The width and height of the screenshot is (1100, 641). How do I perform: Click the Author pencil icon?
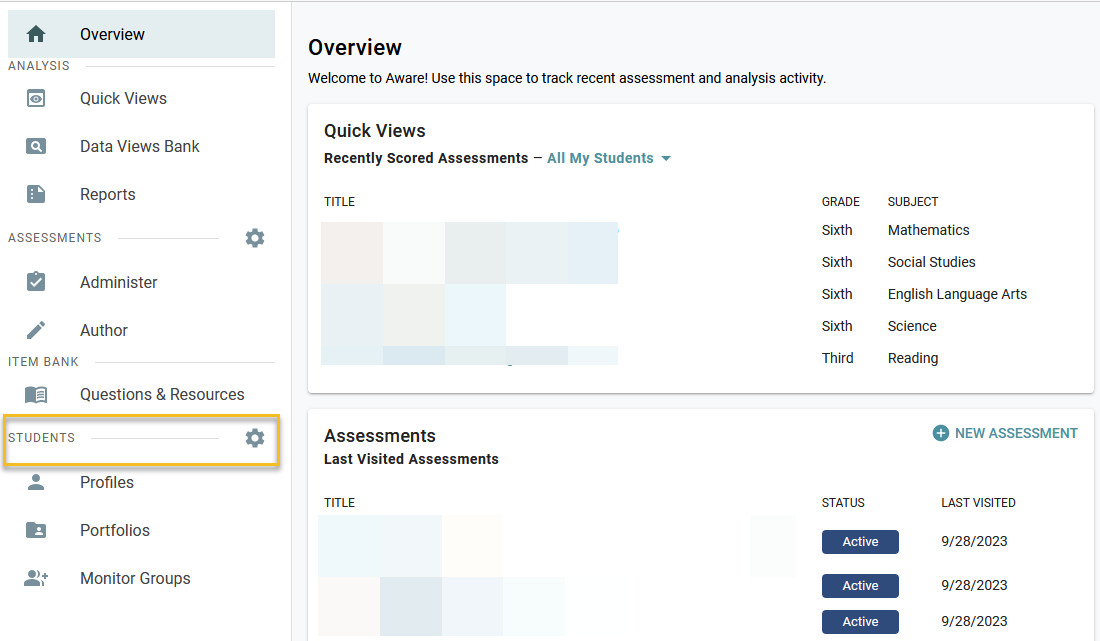(x=36, y=330)
